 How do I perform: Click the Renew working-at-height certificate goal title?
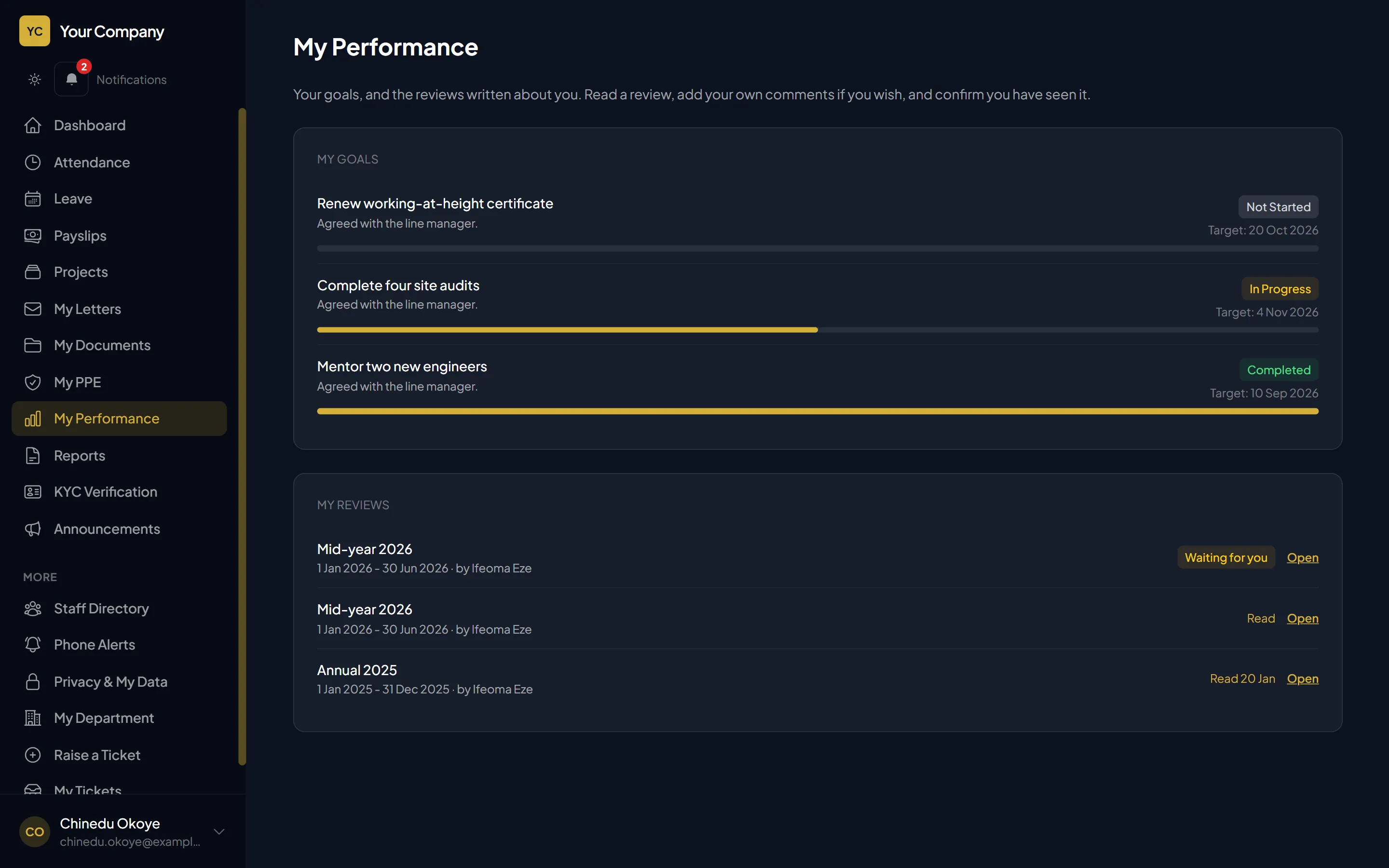click(435, 203)
